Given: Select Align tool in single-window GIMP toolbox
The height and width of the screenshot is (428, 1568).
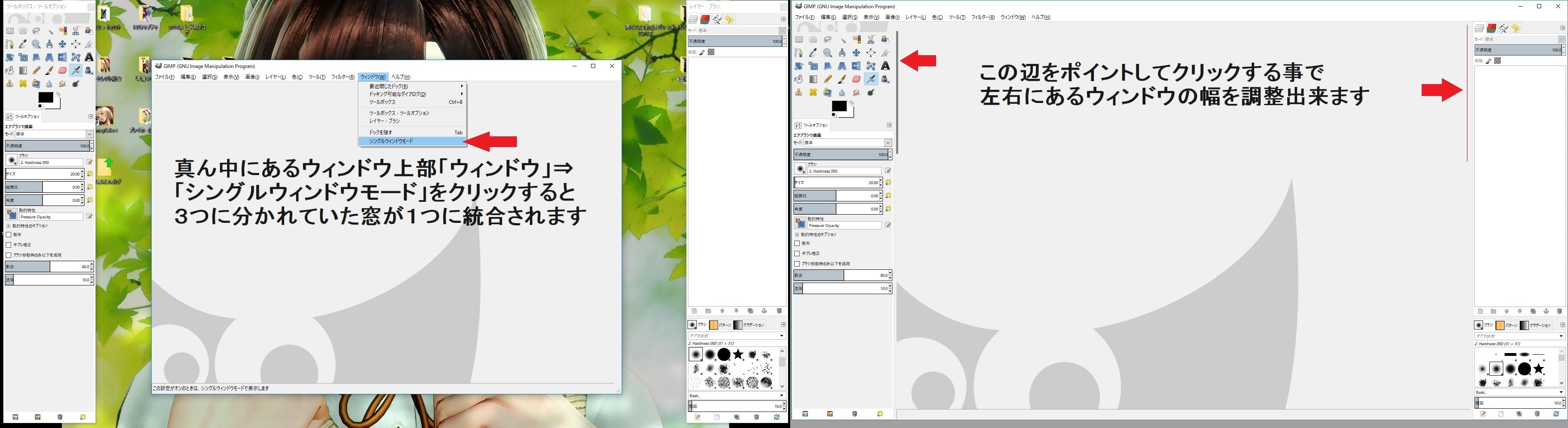Looking at the screenshot, I should (871, 53).
